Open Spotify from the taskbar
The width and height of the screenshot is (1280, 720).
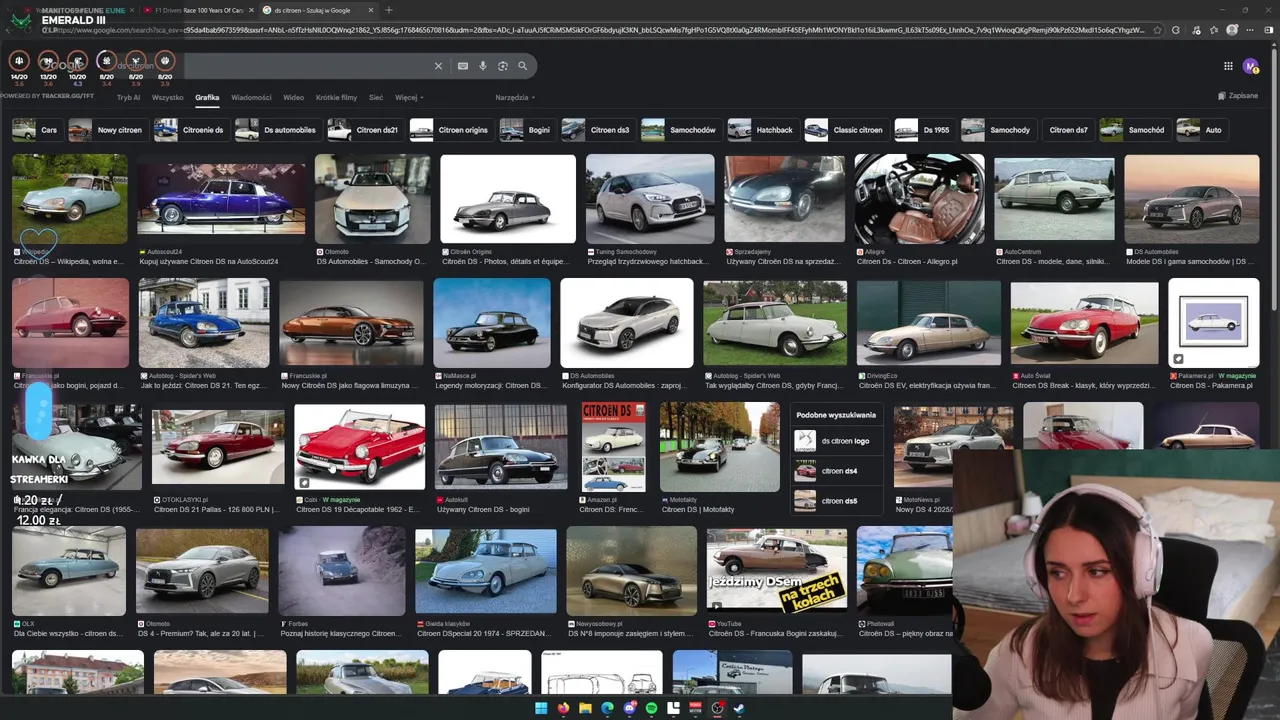click(x=651, y=708)
